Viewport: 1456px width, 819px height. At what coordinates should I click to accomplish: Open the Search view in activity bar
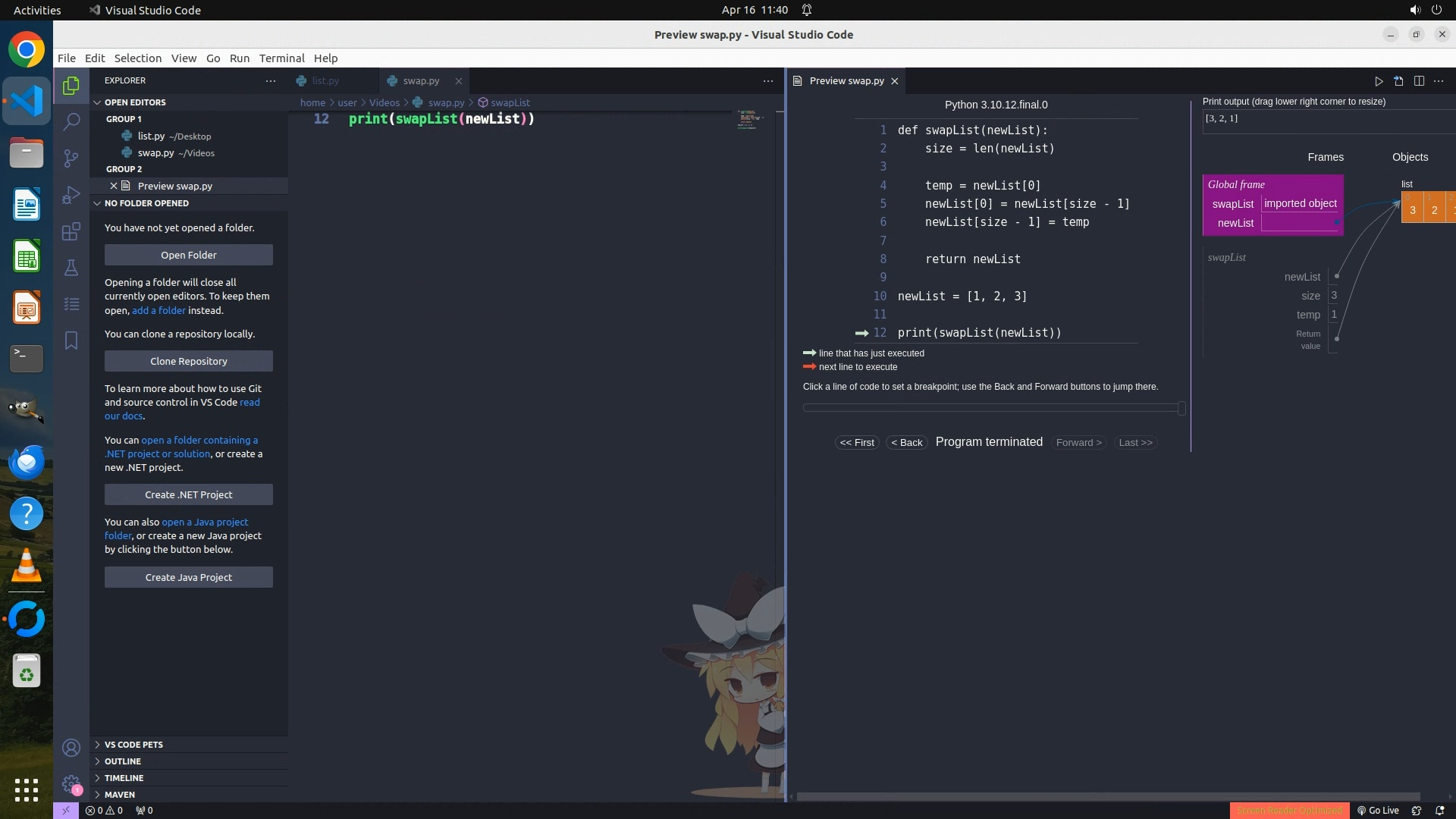(71, 121)
